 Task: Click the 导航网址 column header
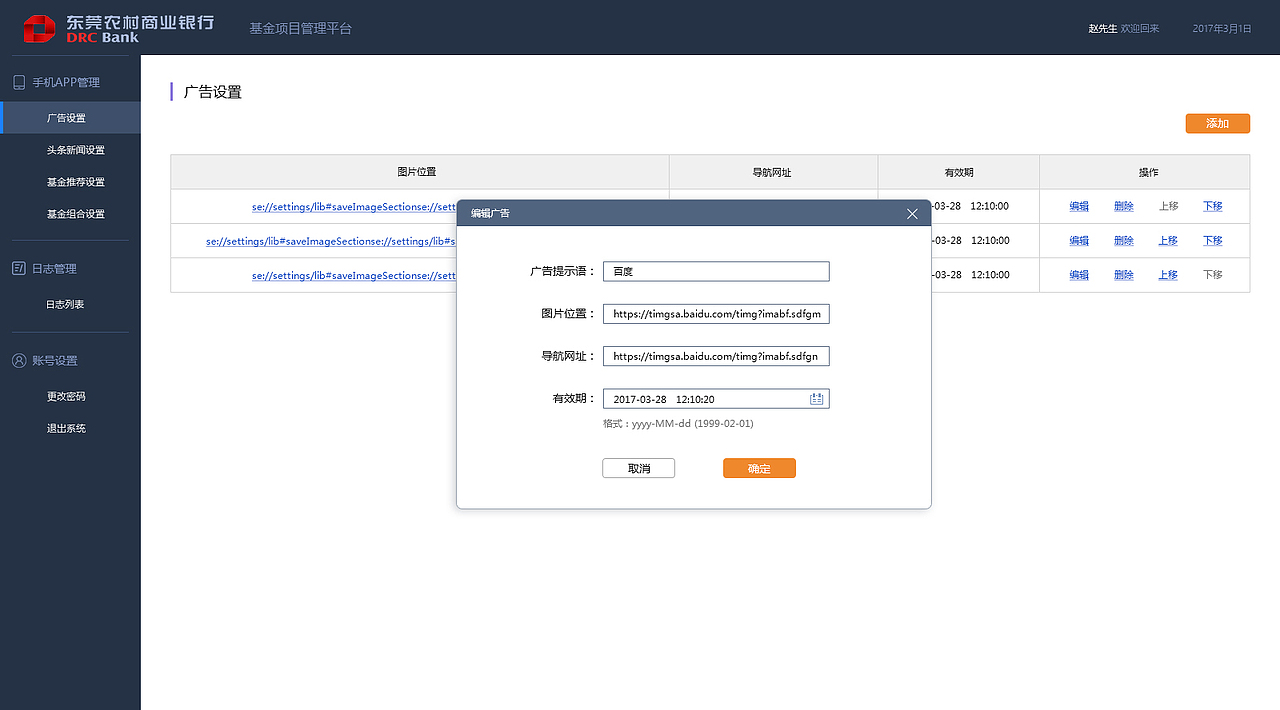click(772, 172)
